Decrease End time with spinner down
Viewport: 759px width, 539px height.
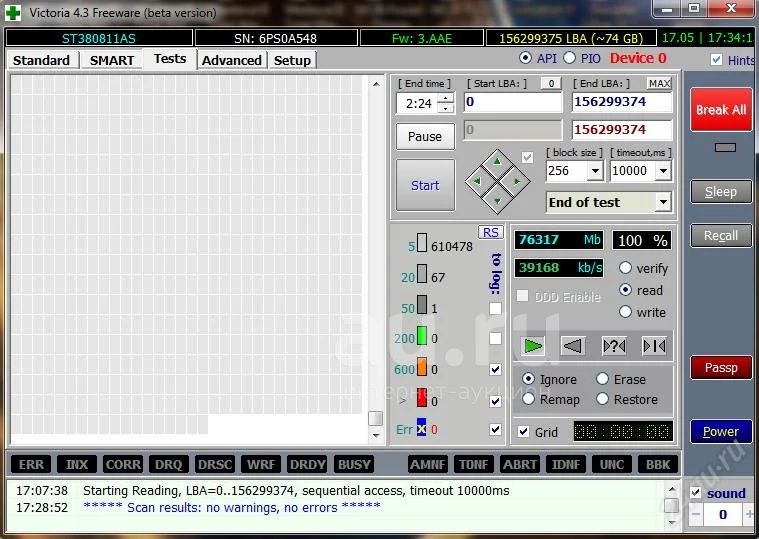(446, 108)
